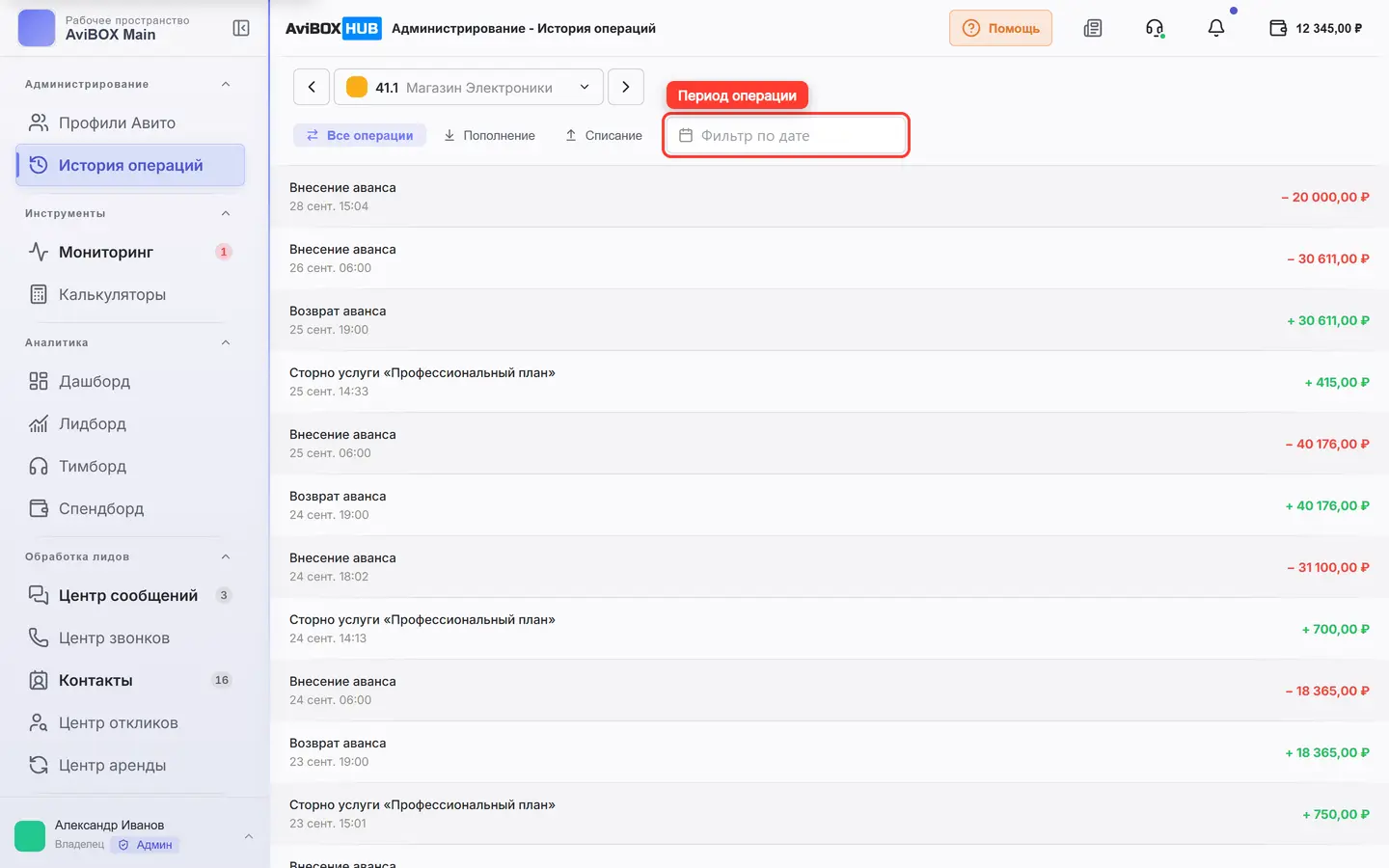Open Мониторинг in sidebar

point(130,252)
